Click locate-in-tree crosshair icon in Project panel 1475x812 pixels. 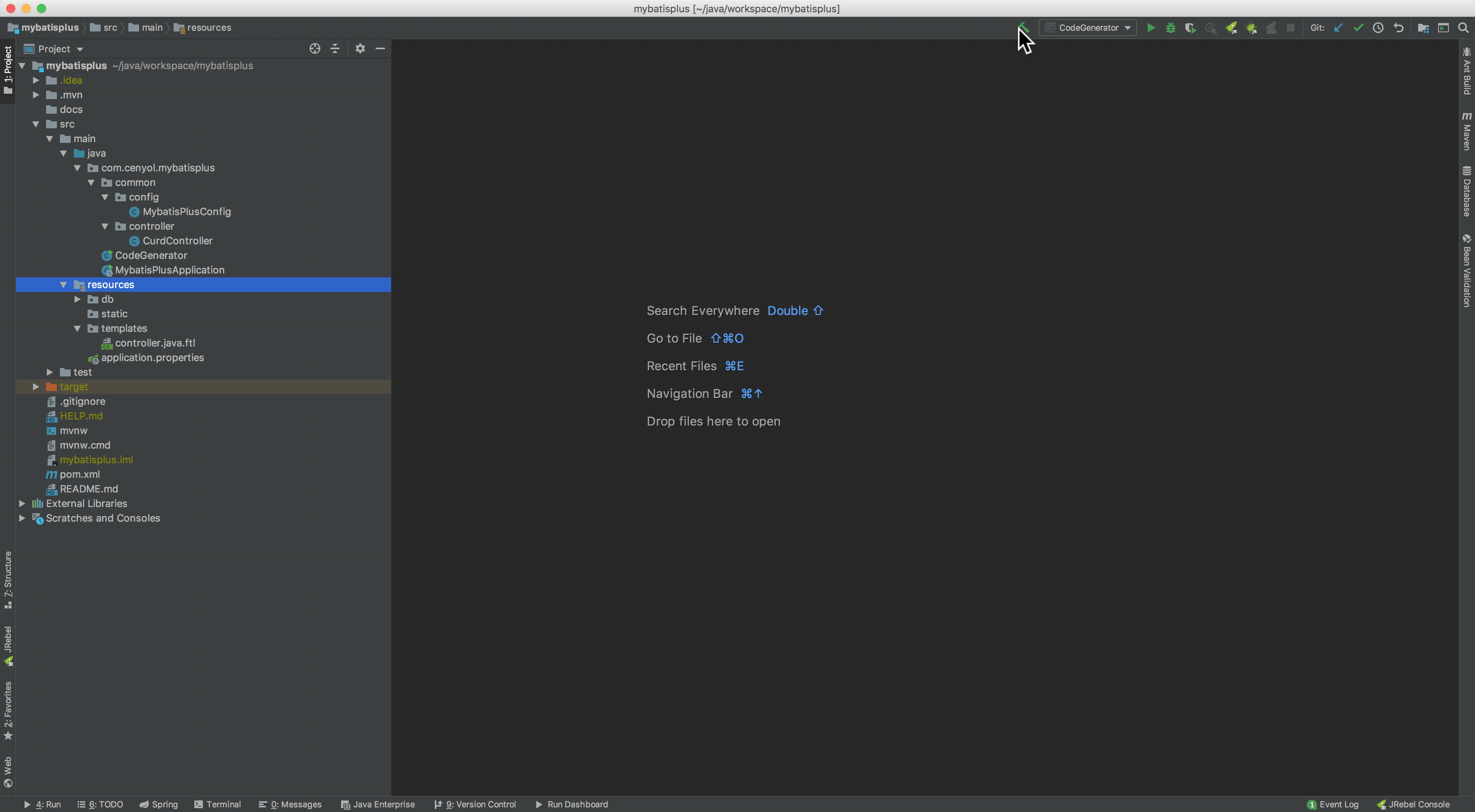click(x=315, y=49)
